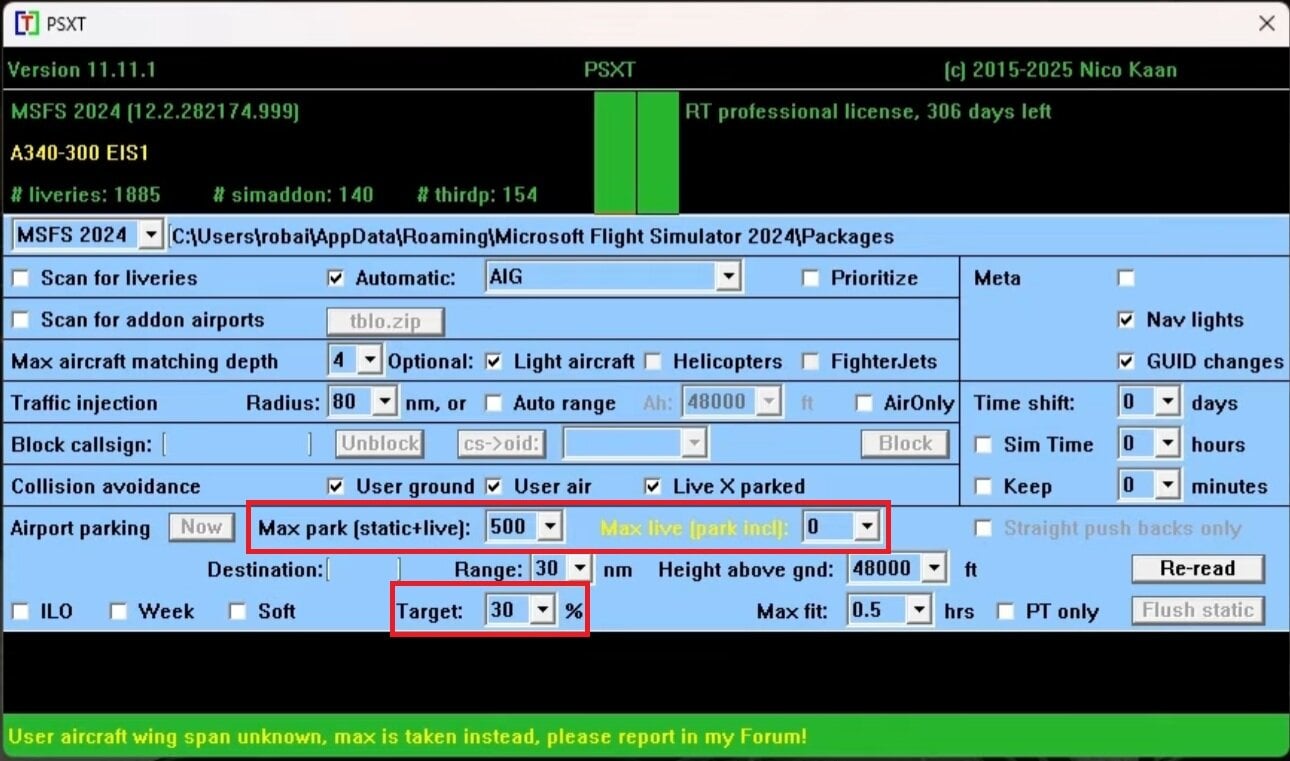
Task: Click the Block button
Action: click(x=904, y=444)
